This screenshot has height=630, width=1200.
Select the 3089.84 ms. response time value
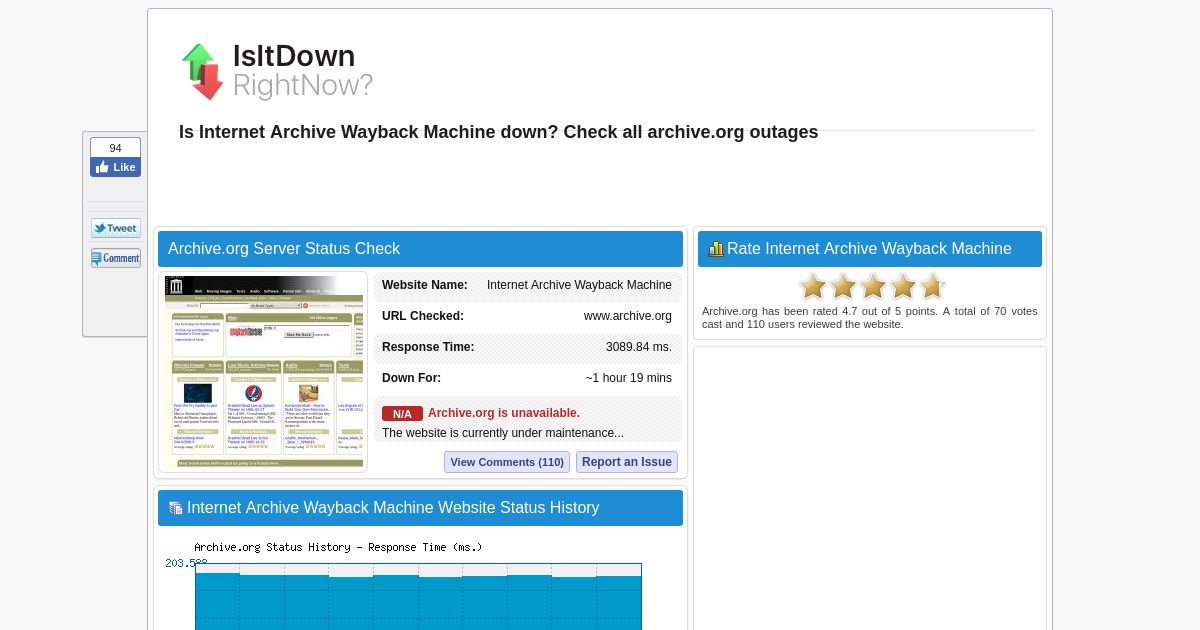(x=639, y=347)
